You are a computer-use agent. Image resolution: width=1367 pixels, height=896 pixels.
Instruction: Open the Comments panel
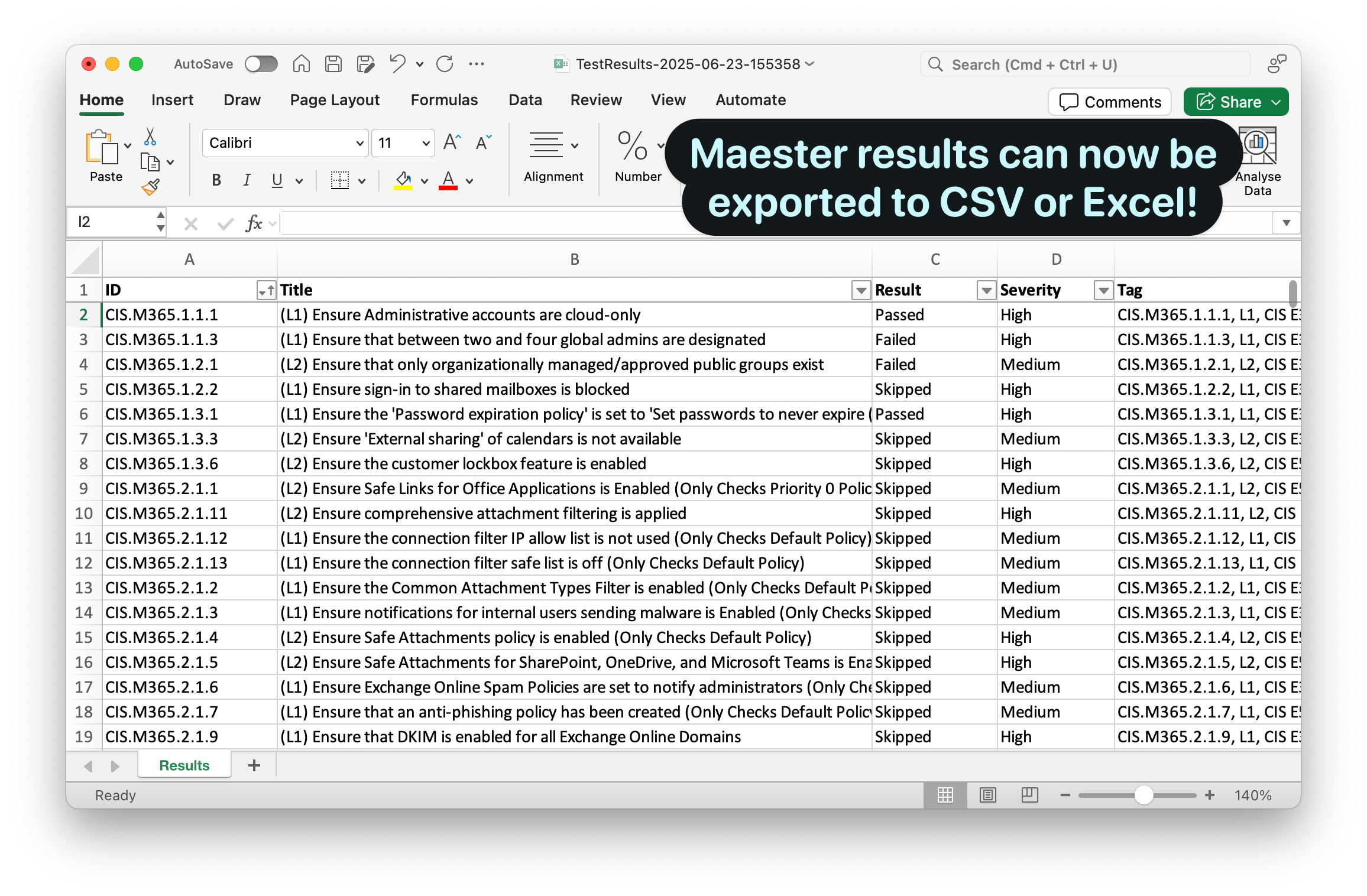pyautogui.click(x=1110, y=101)
